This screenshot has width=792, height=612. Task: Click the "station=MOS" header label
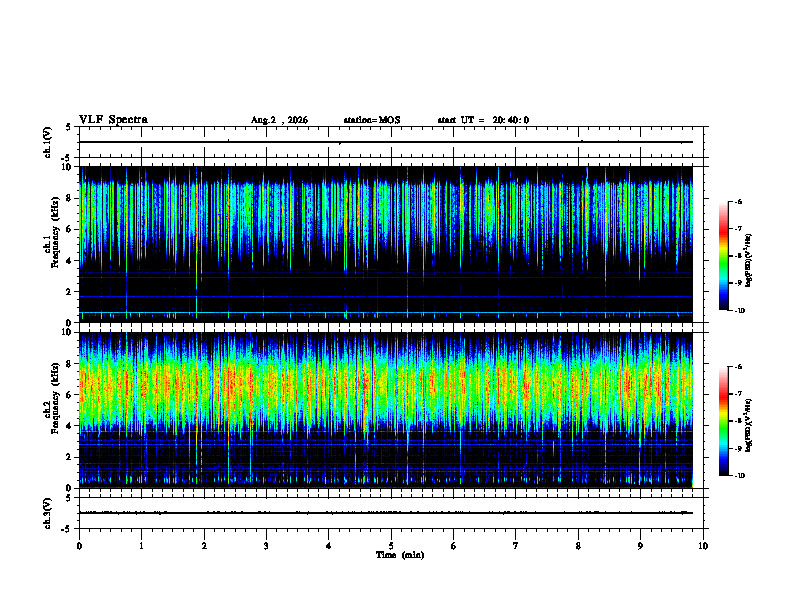click(372, 120)
